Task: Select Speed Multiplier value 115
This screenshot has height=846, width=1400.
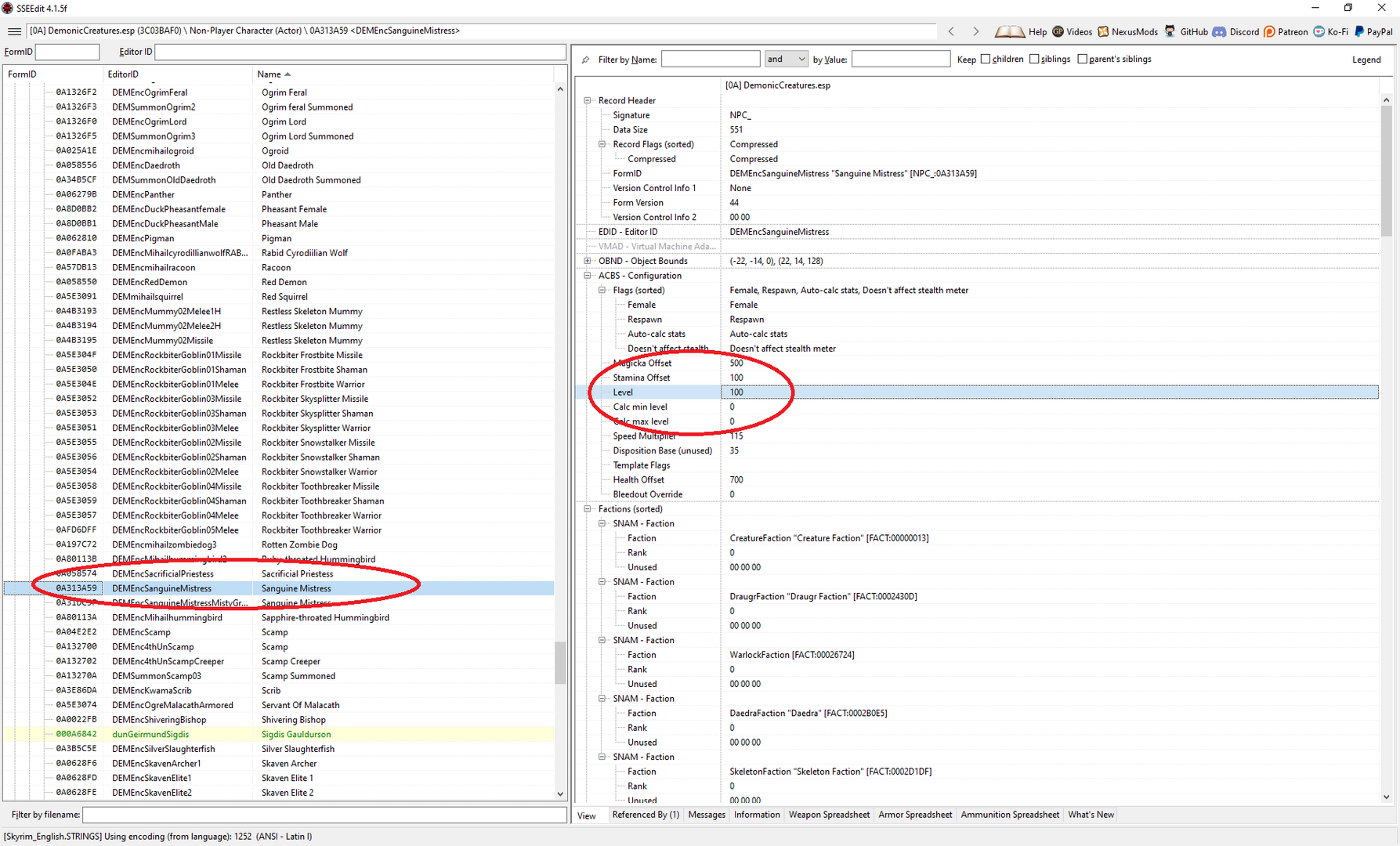Action: [x=736, y=436]
